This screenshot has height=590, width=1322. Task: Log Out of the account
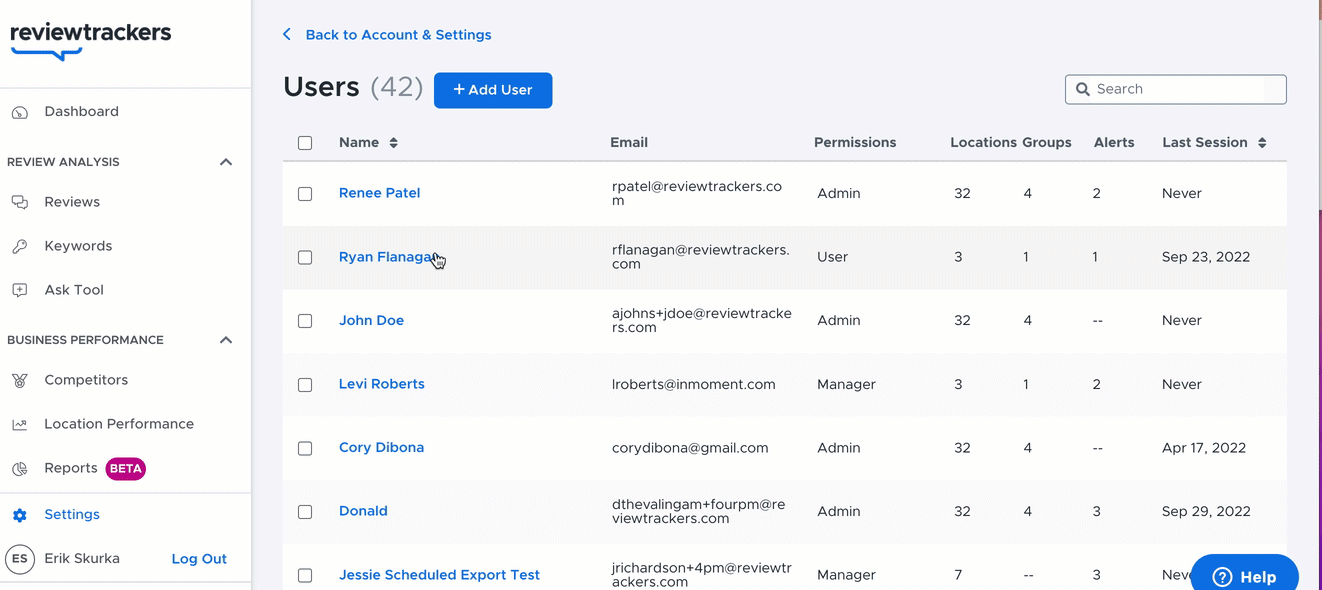click(x=199, y=559)
